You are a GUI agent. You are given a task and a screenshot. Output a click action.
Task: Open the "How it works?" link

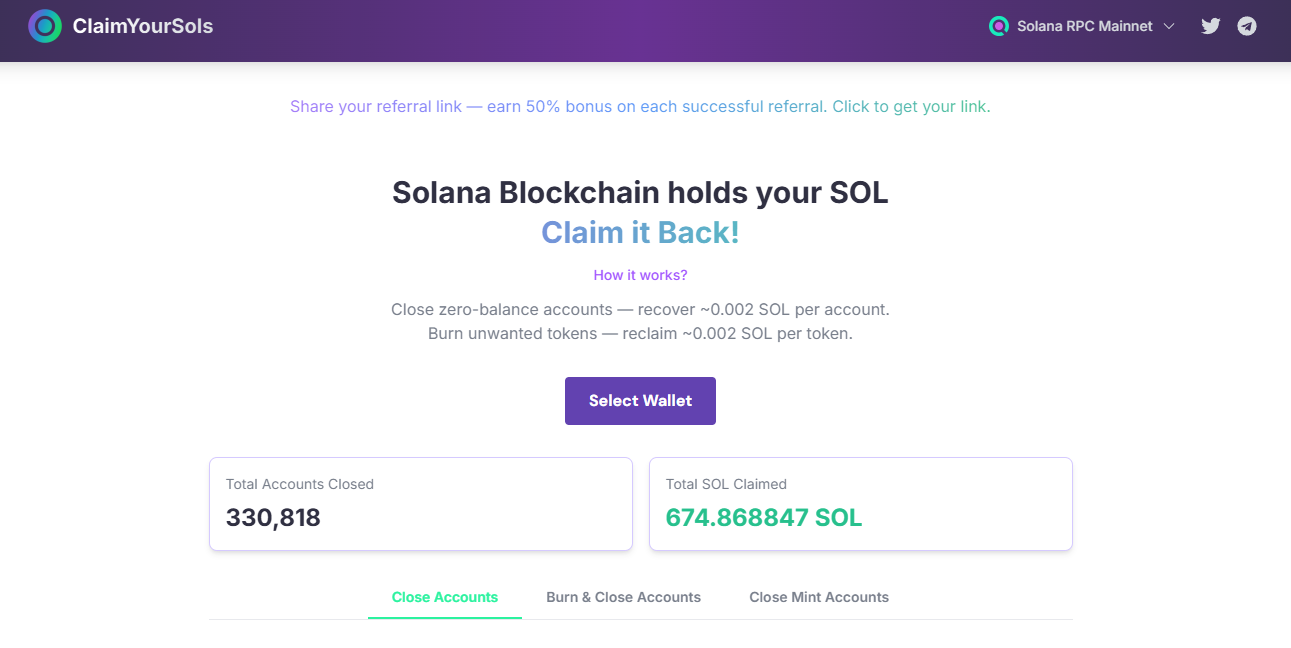[x=640, y=275]
